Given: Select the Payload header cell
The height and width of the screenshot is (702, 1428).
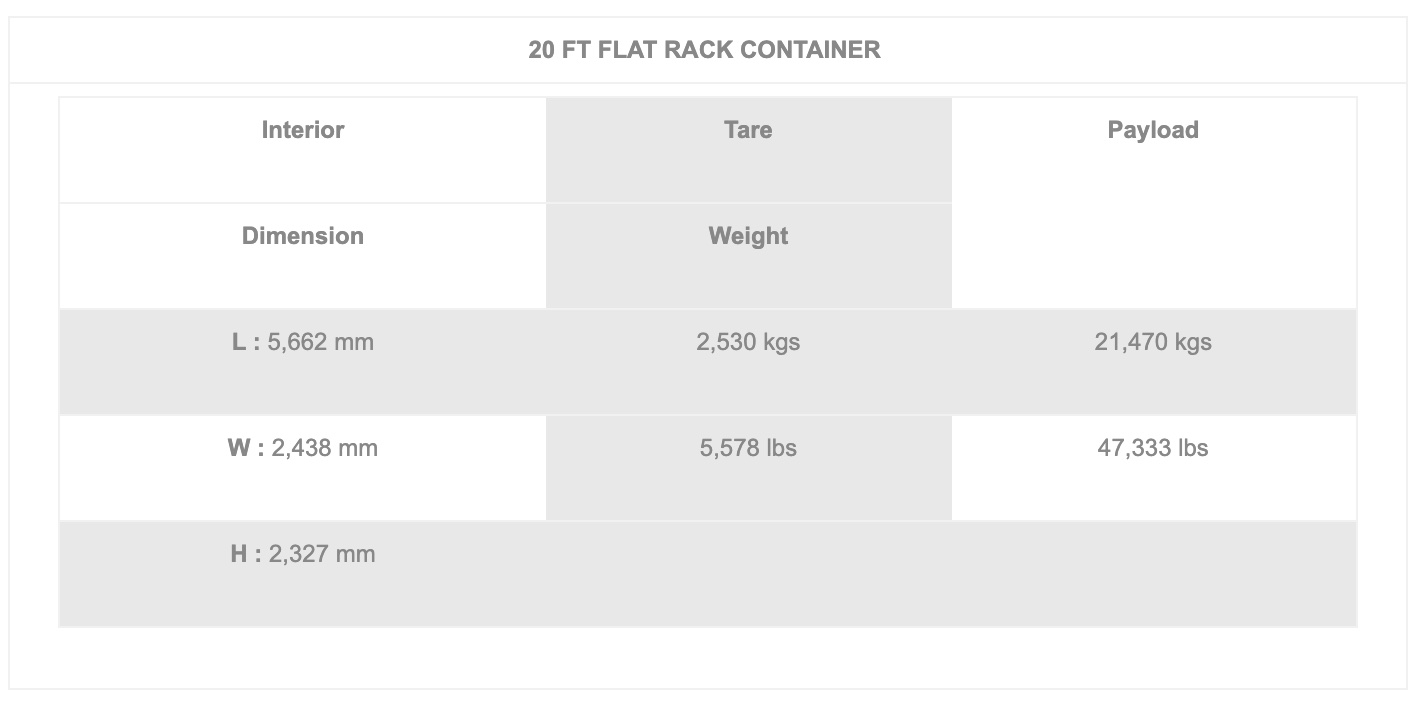Looking at the screenshot, I should (x=1153, y=150).
